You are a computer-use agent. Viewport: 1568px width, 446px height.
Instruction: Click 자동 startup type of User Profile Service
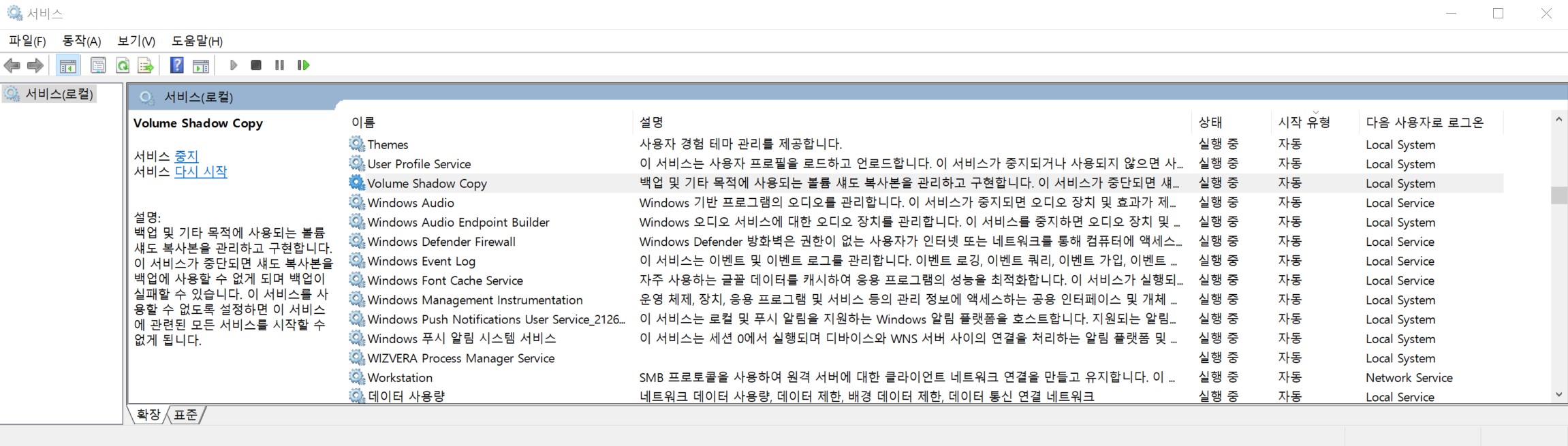pos(1289,163)
